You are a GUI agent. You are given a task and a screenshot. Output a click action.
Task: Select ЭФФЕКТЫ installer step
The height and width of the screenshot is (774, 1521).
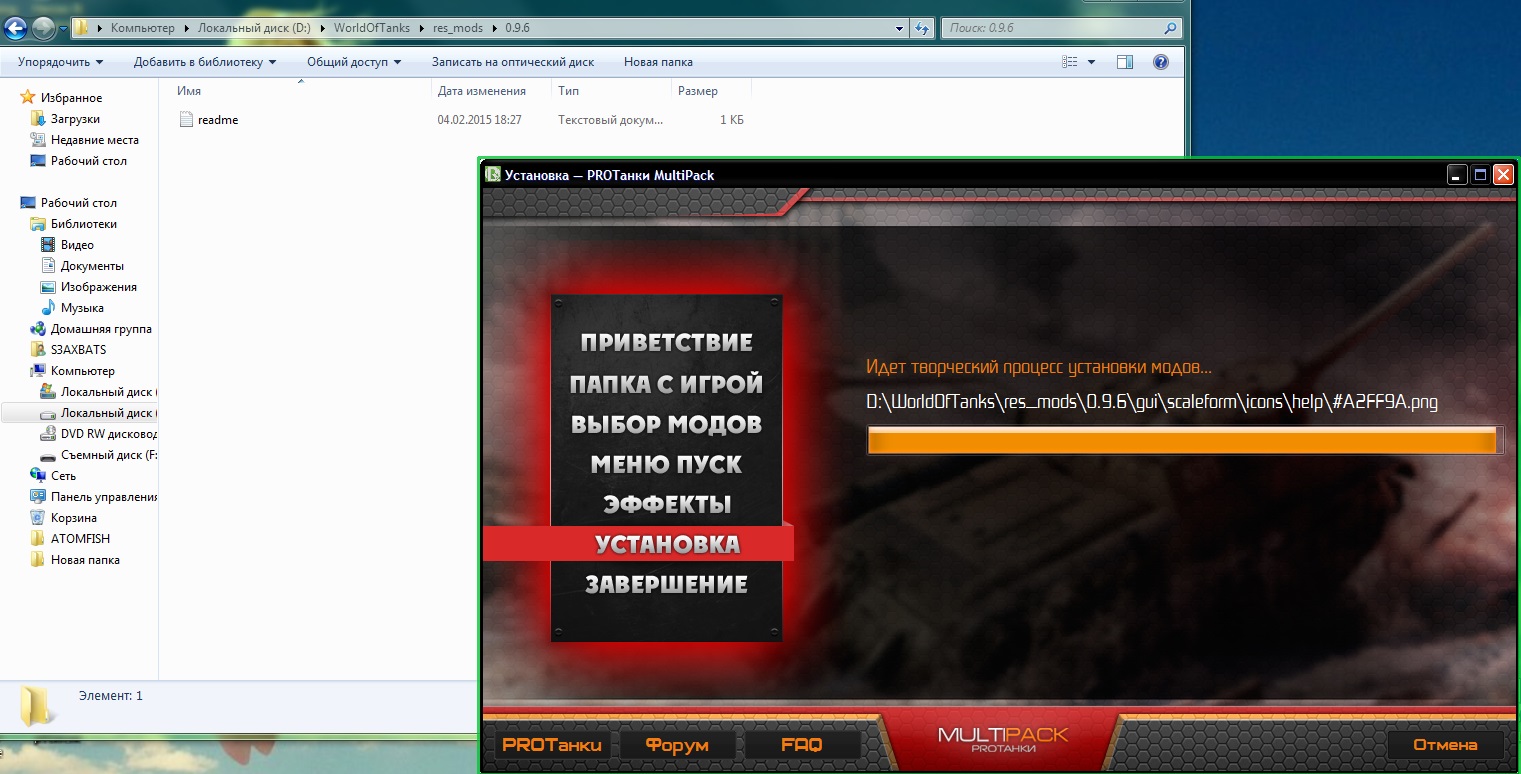point(666,504)
